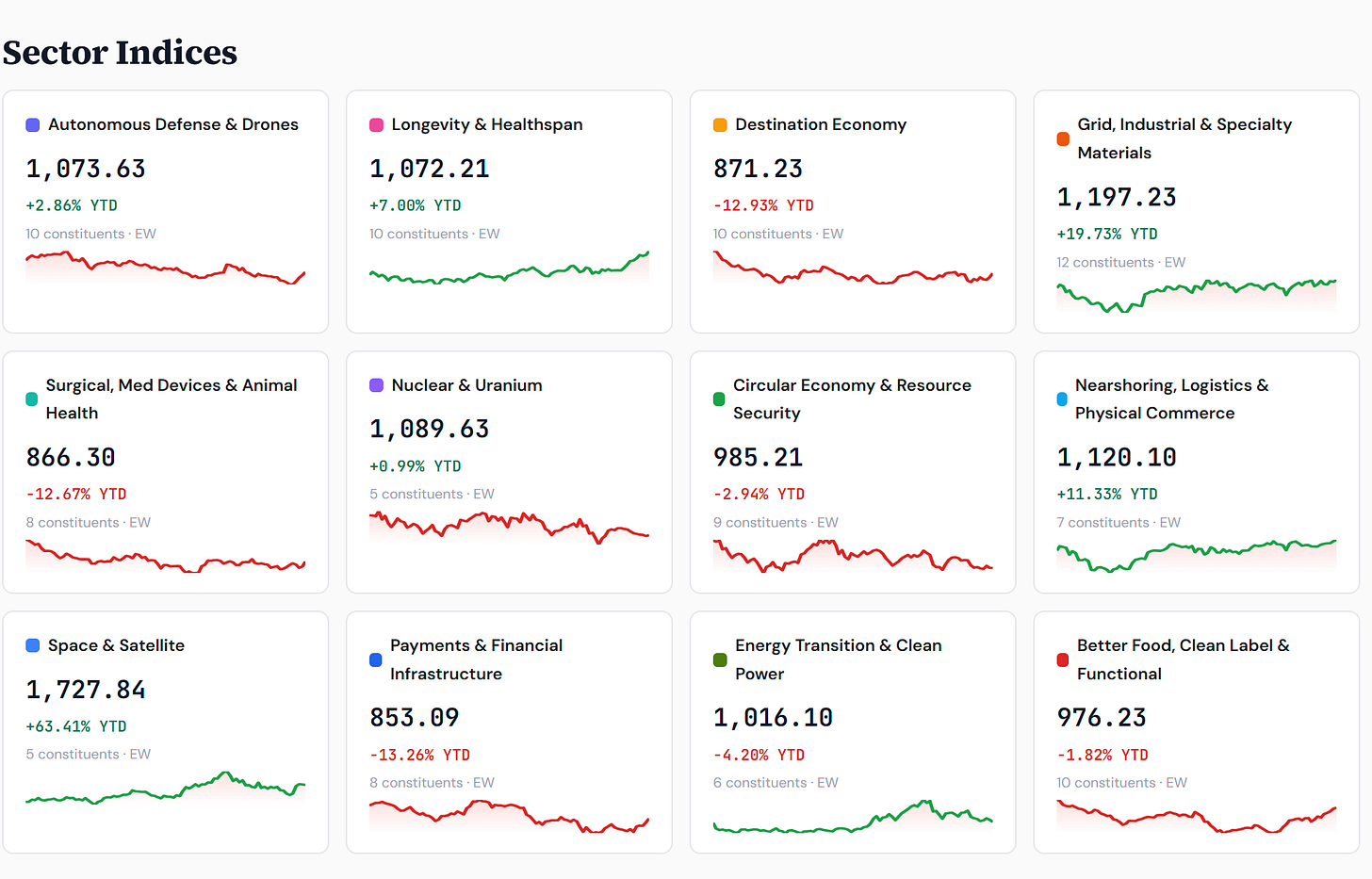This screenshot has width=1372, height=879.
Task: Click the -12.93% YTD figure
Action: click(x=763, y=205)
